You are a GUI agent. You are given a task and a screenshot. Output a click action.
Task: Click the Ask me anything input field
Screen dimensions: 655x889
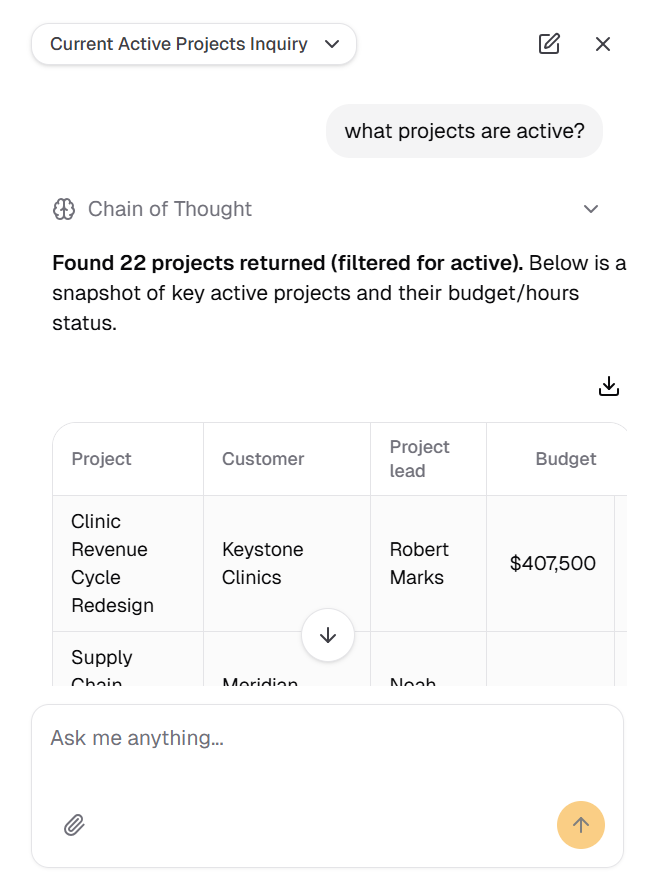coord(300,738)
